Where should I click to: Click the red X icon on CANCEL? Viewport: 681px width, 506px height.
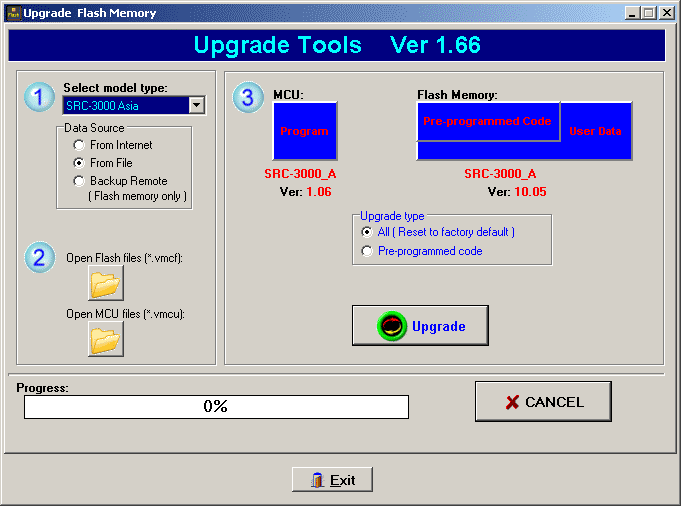tap(512, 402)
